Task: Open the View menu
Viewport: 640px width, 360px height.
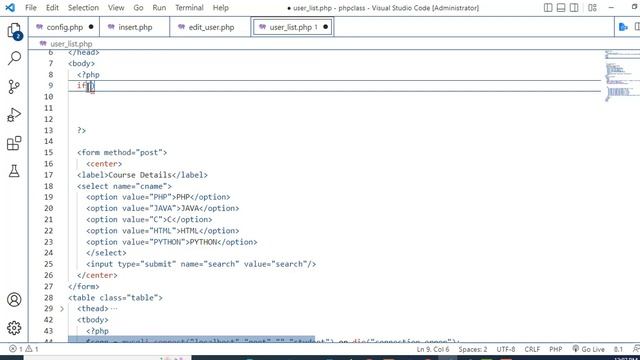Action: [116, 7]
